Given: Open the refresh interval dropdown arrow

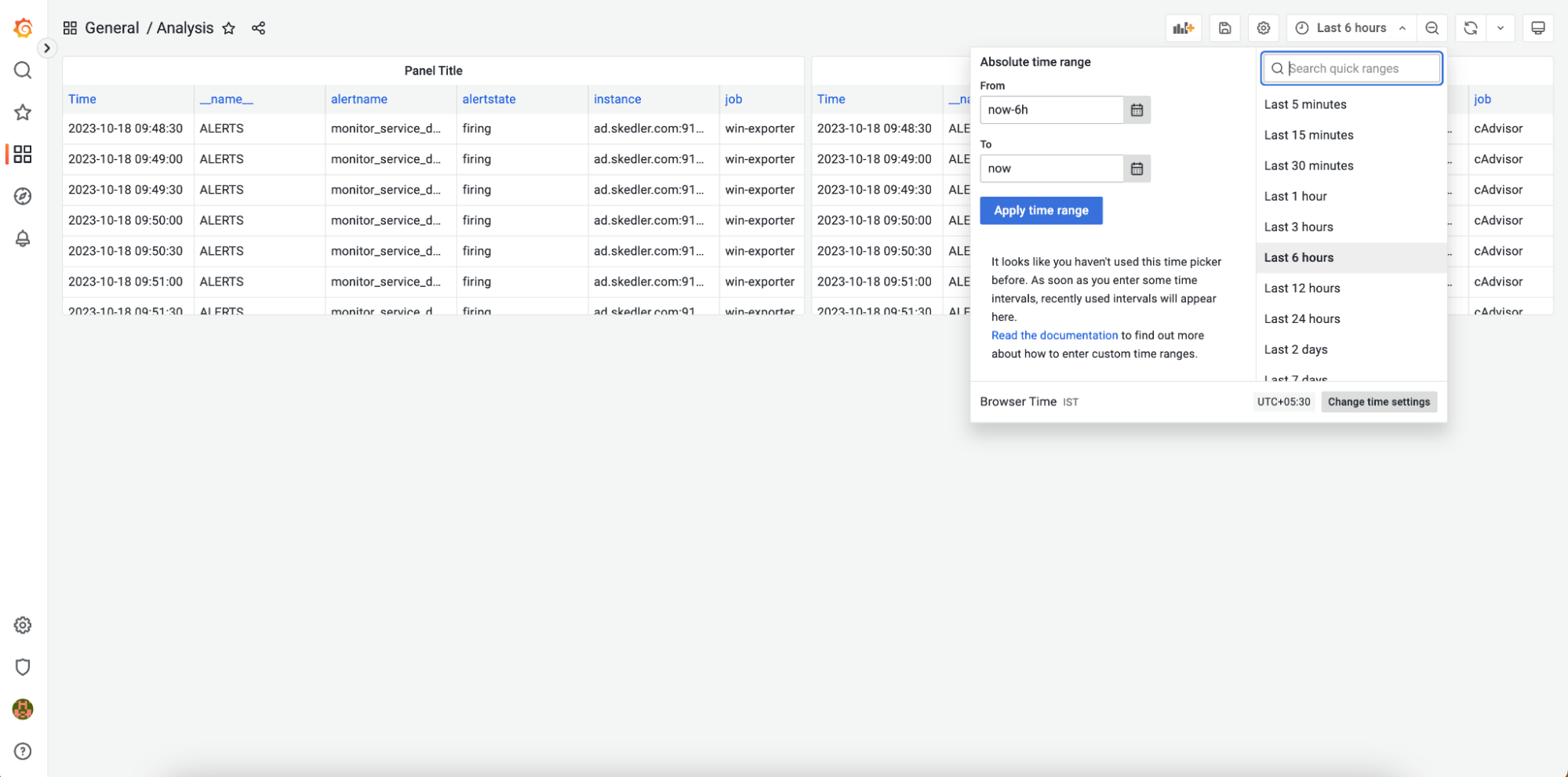Looking at the screenshot, I should [1500, 27].
